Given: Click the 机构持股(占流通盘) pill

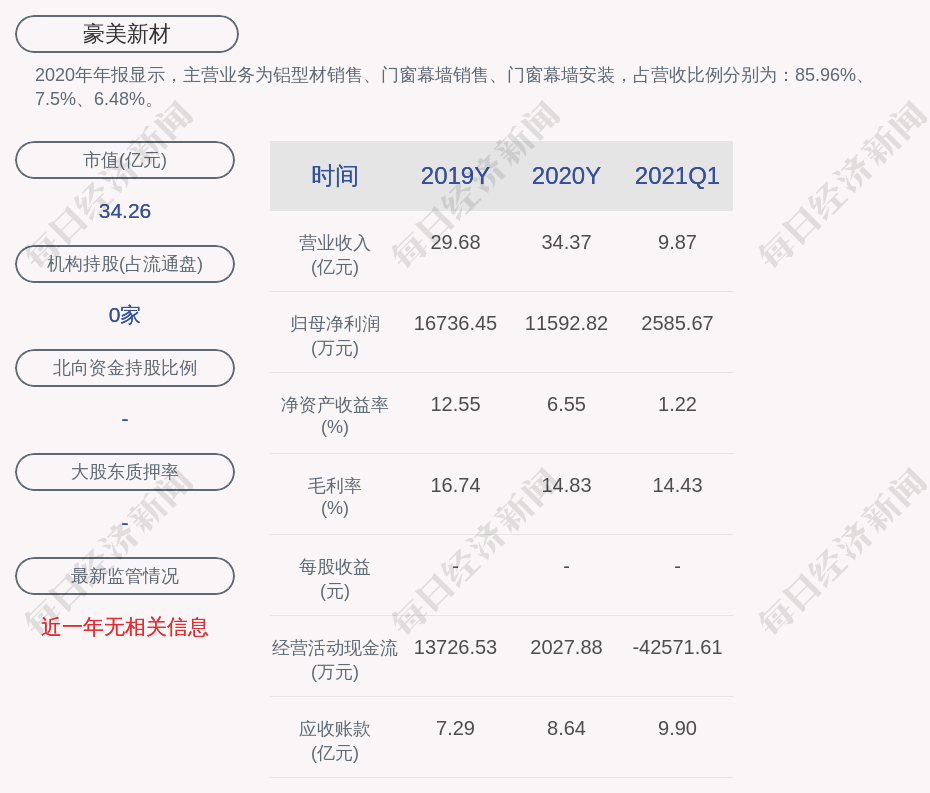Looking at the screenshot, I should 125,264.
